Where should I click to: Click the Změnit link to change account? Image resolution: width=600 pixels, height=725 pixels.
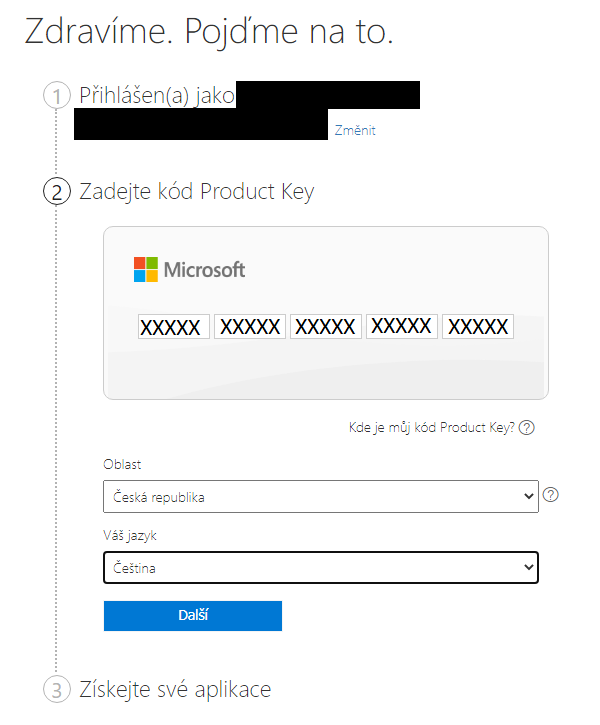pos(355,130)
